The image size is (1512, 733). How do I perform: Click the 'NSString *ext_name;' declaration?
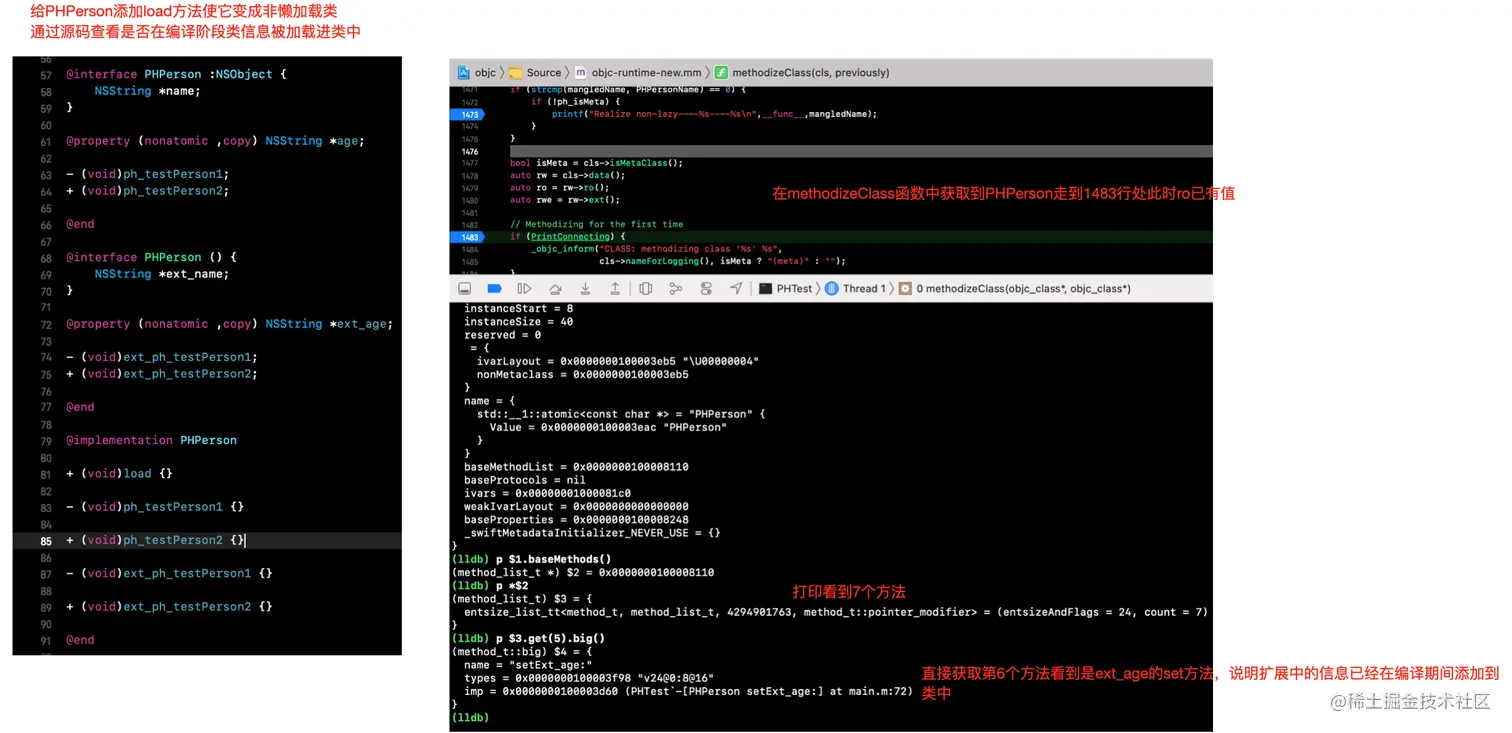tap(162, 274)
